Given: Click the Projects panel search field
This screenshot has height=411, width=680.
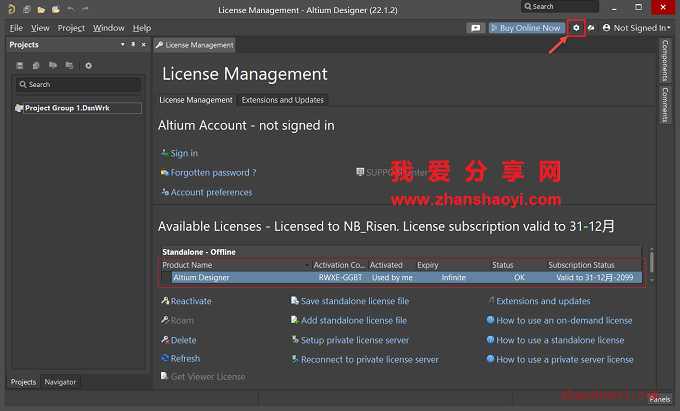Looking at the screenshot, I should [78, 85].
